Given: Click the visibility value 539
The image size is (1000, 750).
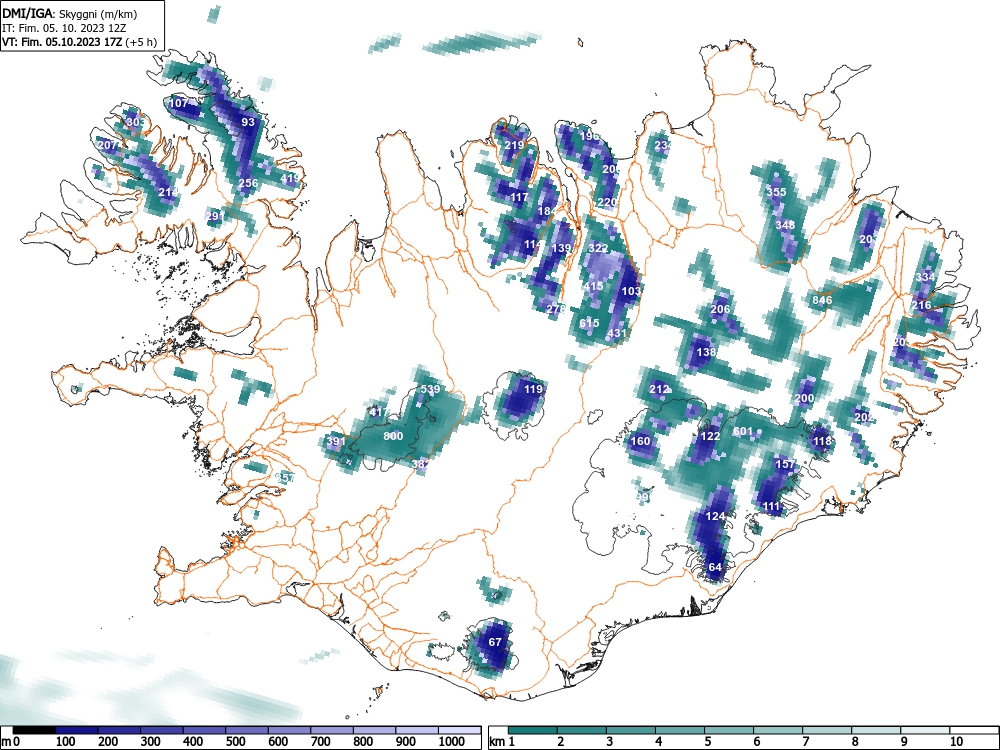Looking at the screenshot, I should (x=430, y=389).
